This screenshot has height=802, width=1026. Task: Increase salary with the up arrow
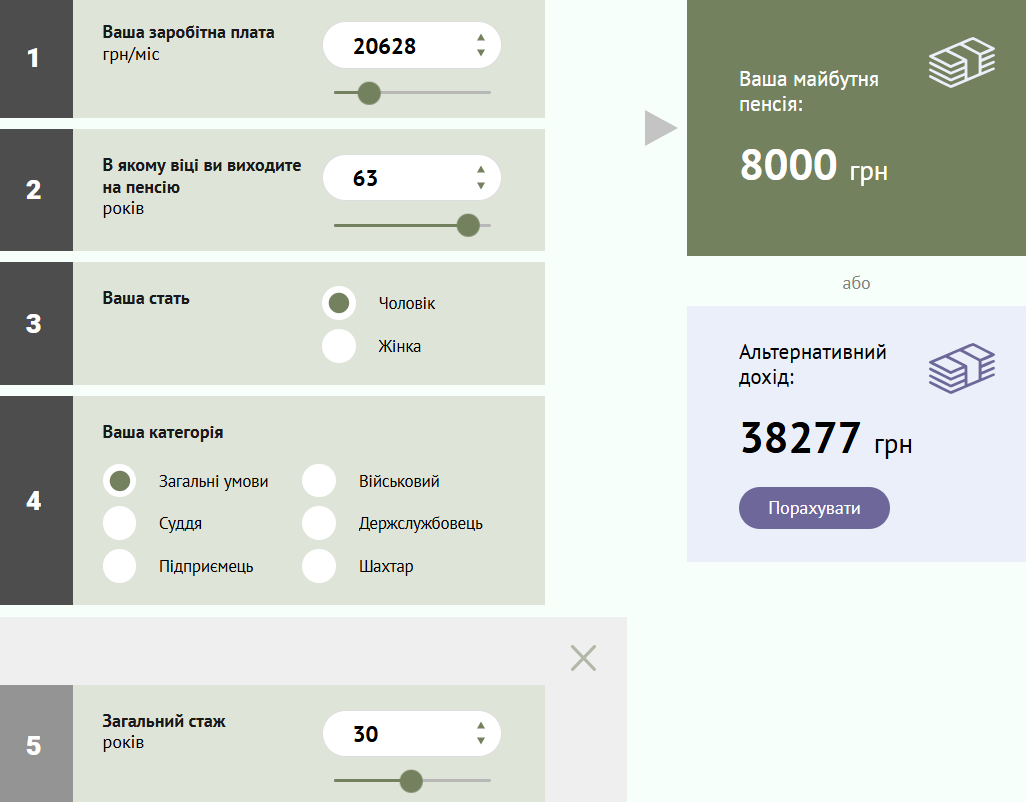tap(481, 39)
